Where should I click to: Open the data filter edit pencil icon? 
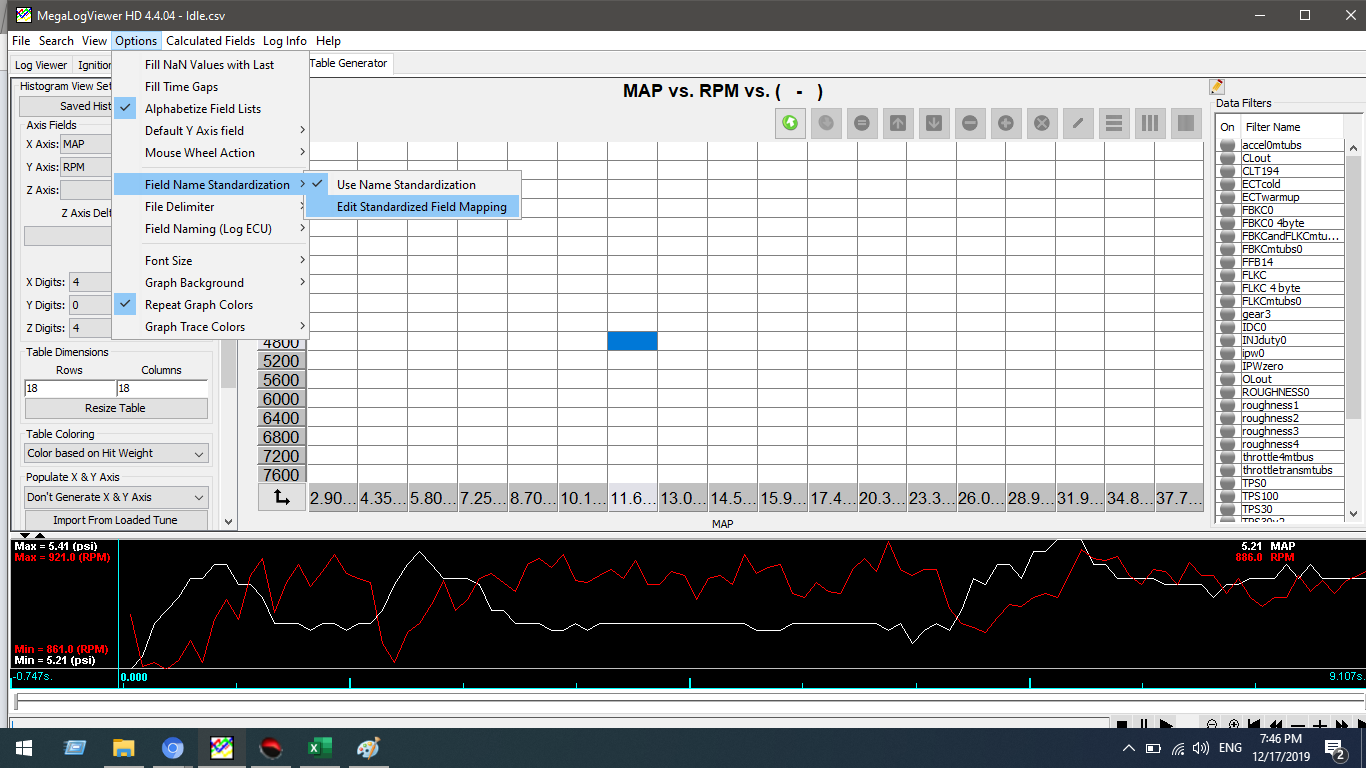(1217, 87)
